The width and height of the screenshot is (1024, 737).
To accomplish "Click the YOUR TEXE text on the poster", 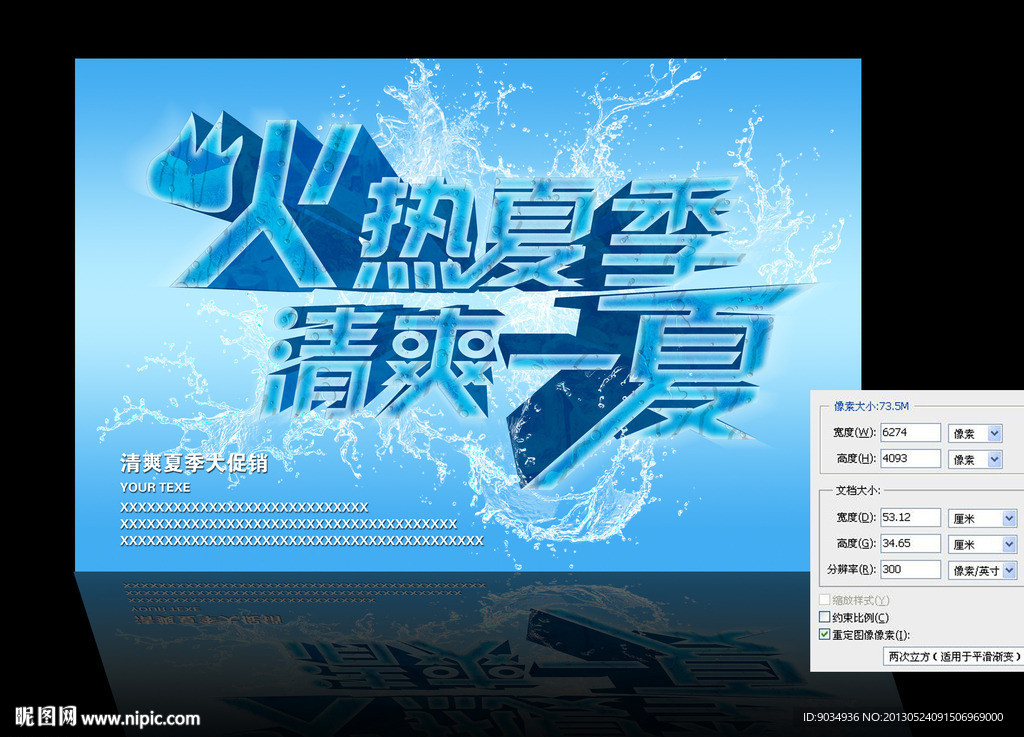I will [x=155, y=488].
